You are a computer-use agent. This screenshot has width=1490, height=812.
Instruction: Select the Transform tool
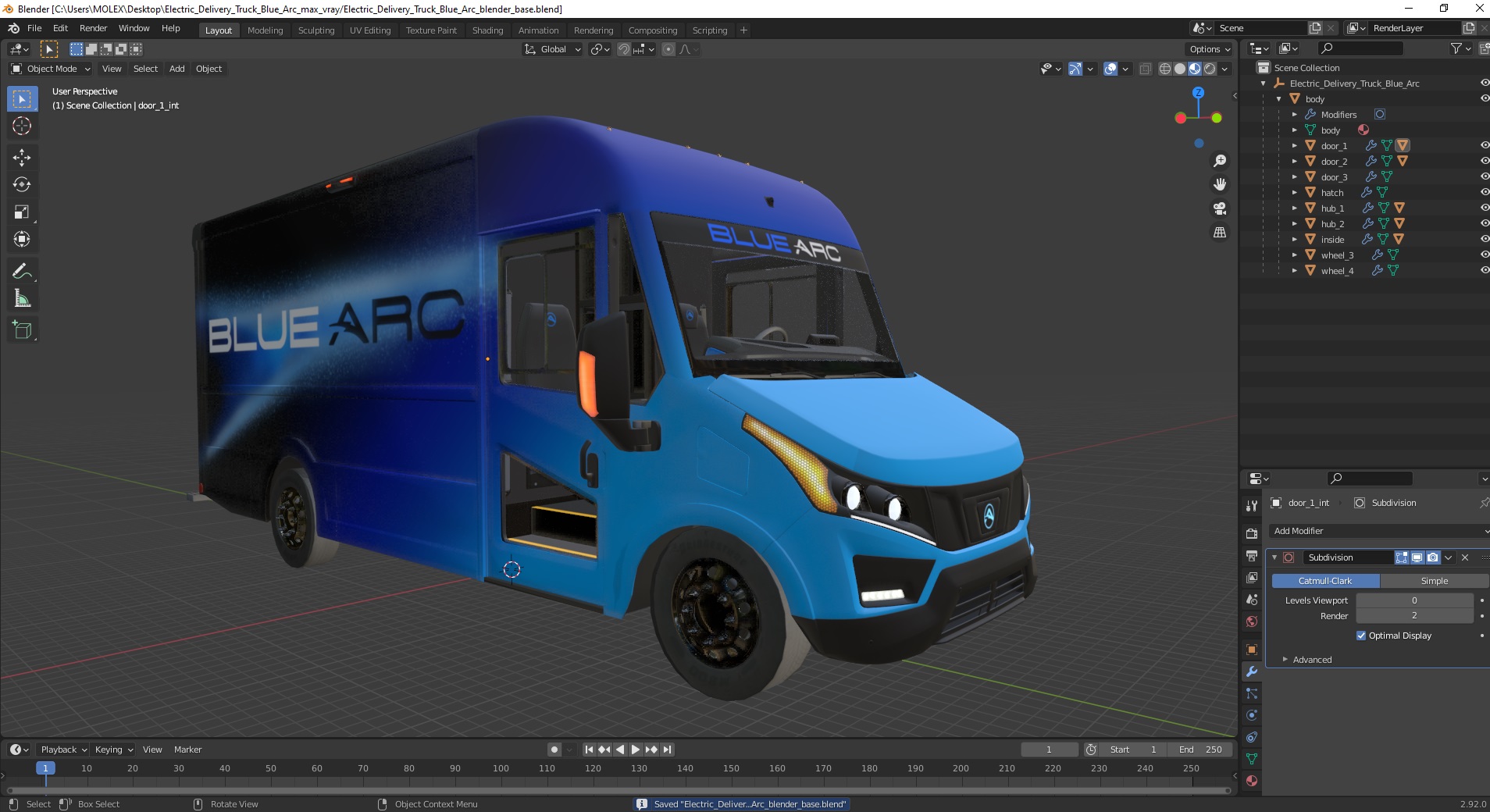[x=22, y=239]
